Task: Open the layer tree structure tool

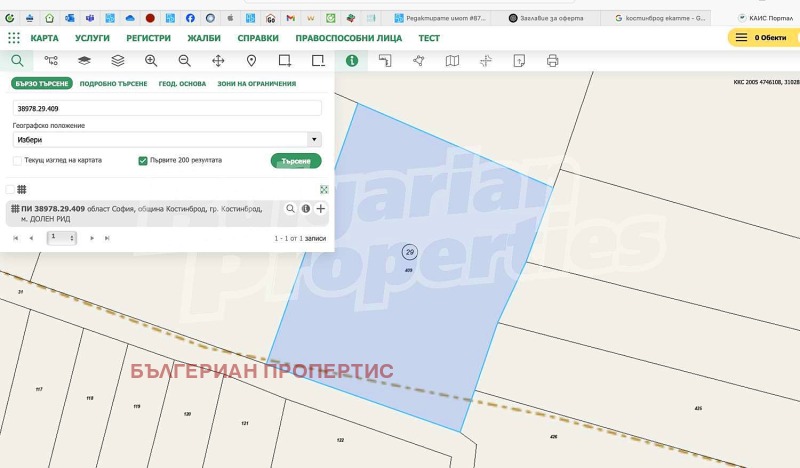Action: 51,61
